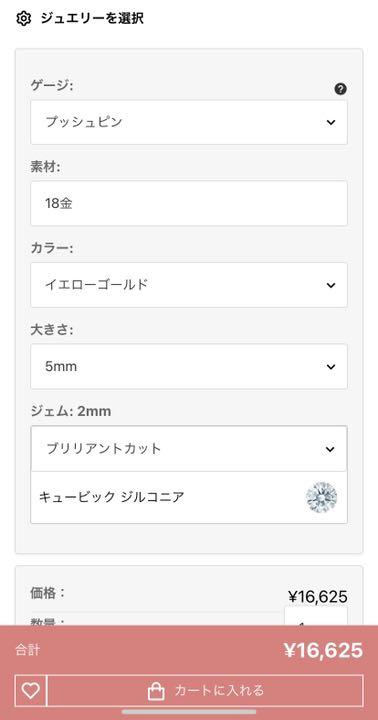The height and width of the screenshot is (720, 378).
Task: Add item to wishlist with heart icon
Action: (31, 690)
